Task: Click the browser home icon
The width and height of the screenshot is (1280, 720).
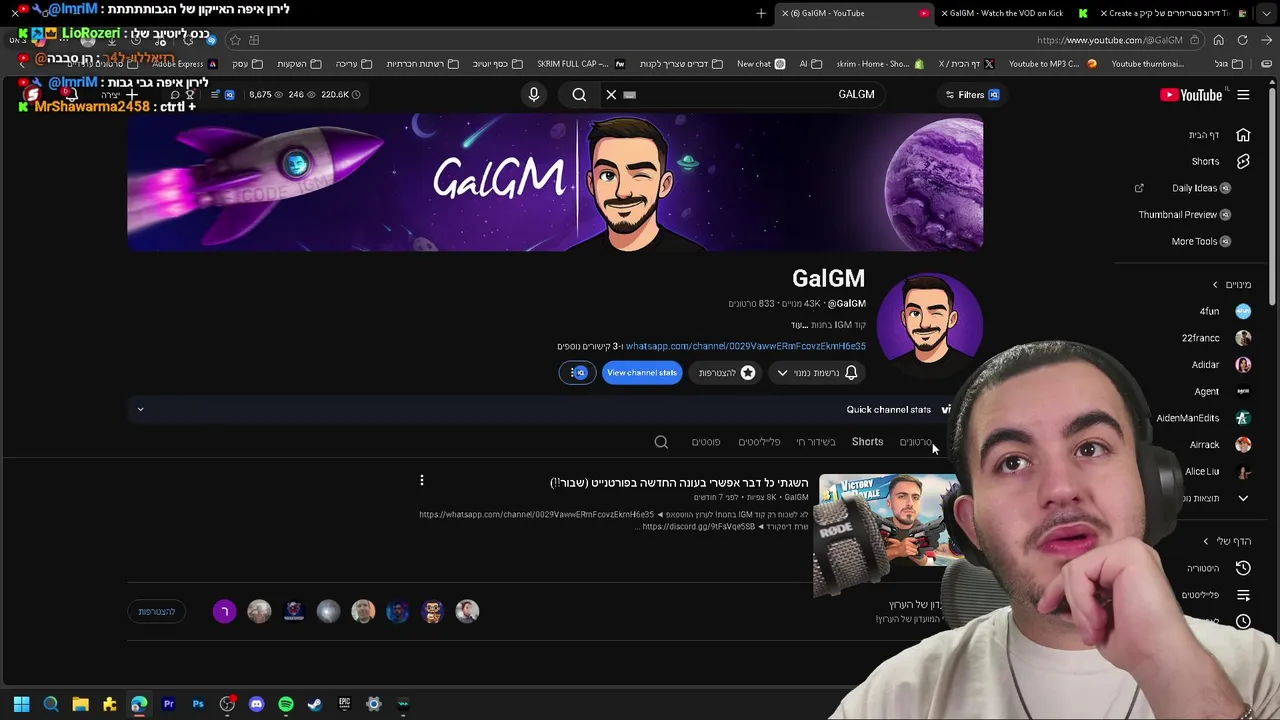Action: tap(1218, 40)
